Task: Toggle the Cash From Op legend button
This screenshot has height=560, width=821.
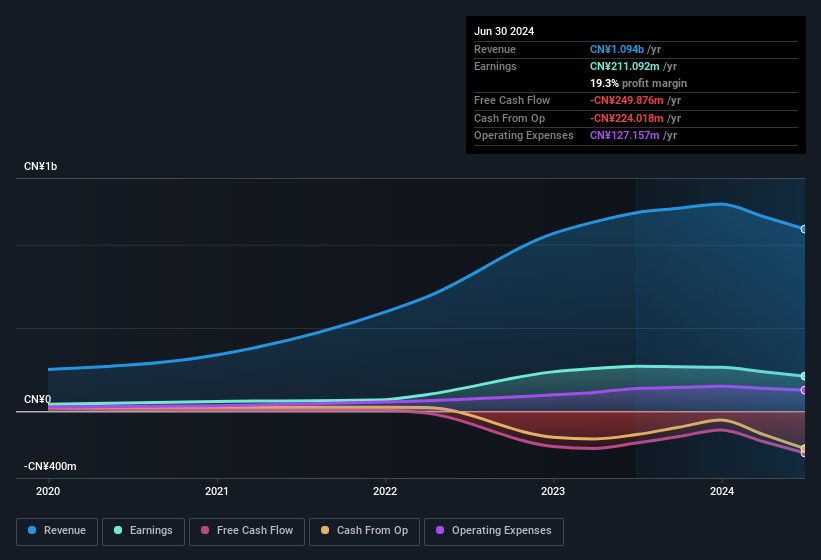Action: pyautogui.click(x=364, y=531)
